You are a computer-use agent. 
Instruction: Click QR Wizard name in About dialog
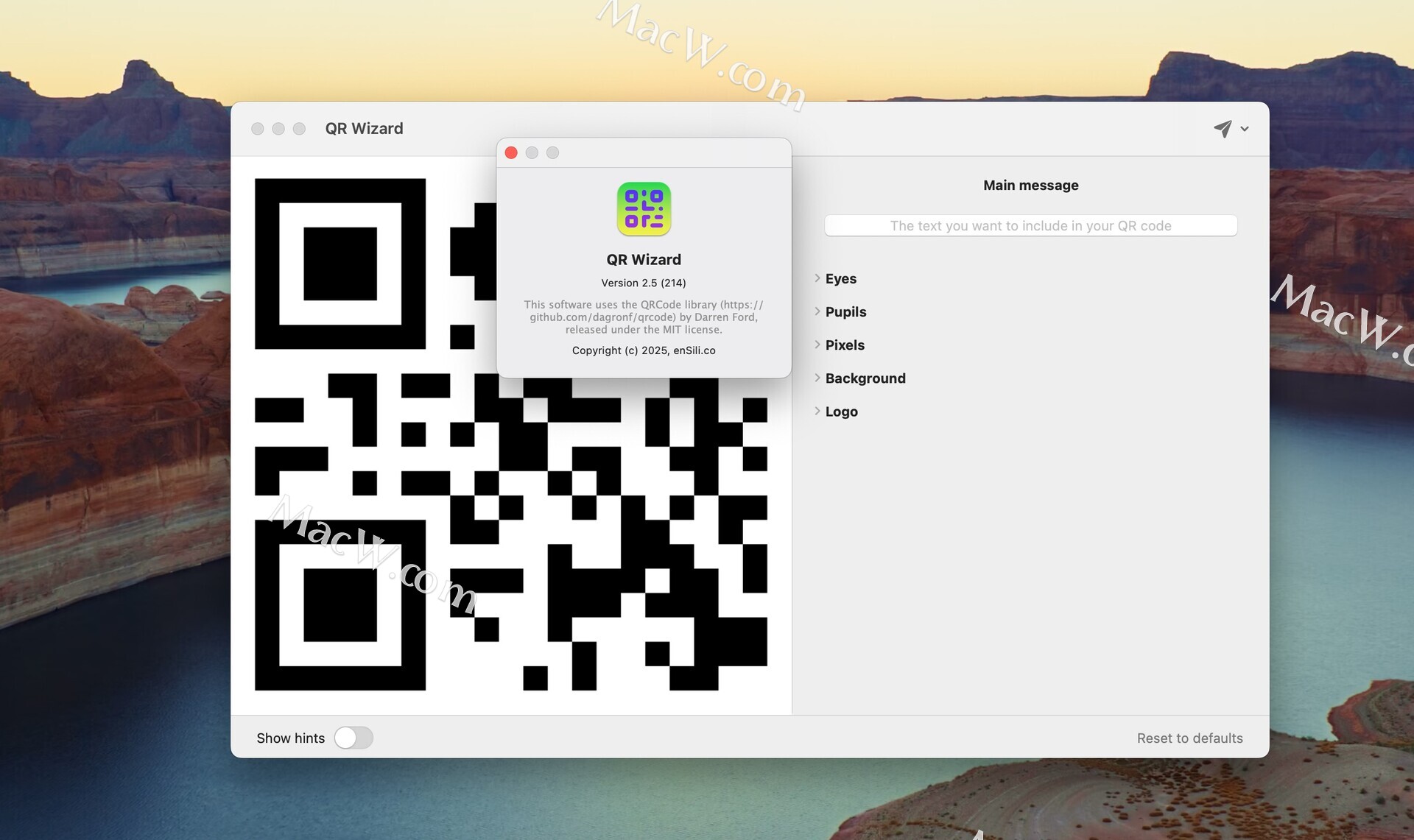[x=644, y=259]
